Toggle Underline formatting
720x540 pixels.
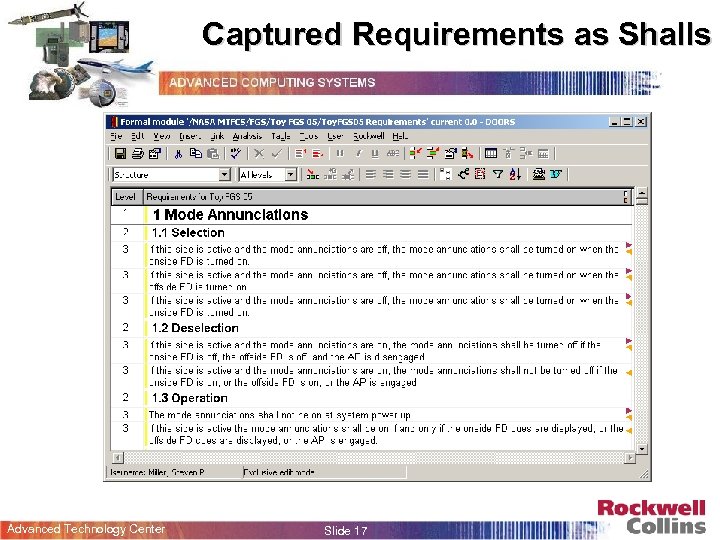point(375,153)
